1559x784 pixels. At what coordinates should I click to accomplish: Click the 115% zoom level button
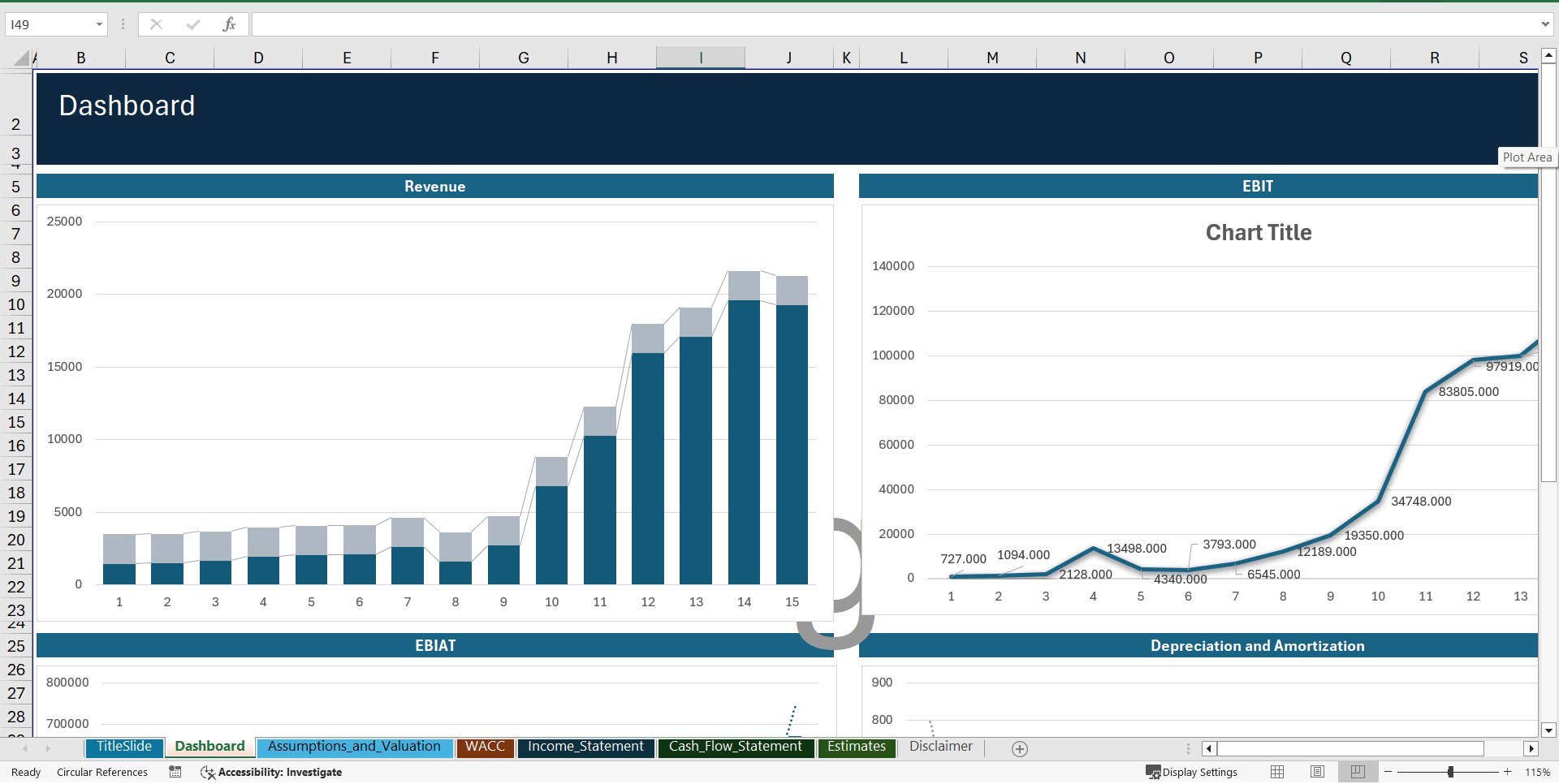click(x=1537, y=772)
